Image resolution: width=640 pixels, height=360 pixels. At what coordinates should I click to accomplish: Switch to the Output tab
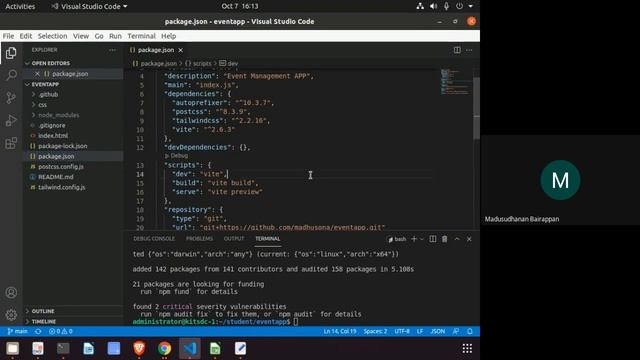click(234, 239)
